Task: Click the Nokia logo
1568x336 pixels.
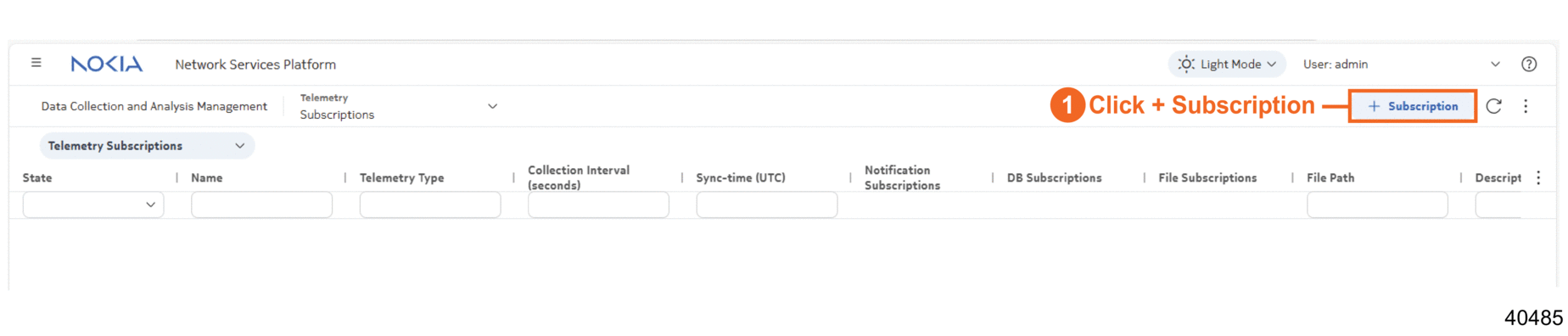Action: (x=107, y=64)
